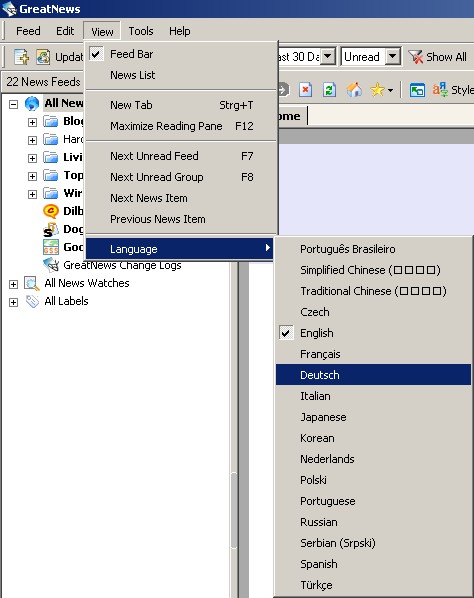
Task: Select Russian language
Action: click(x=373, y=522)
